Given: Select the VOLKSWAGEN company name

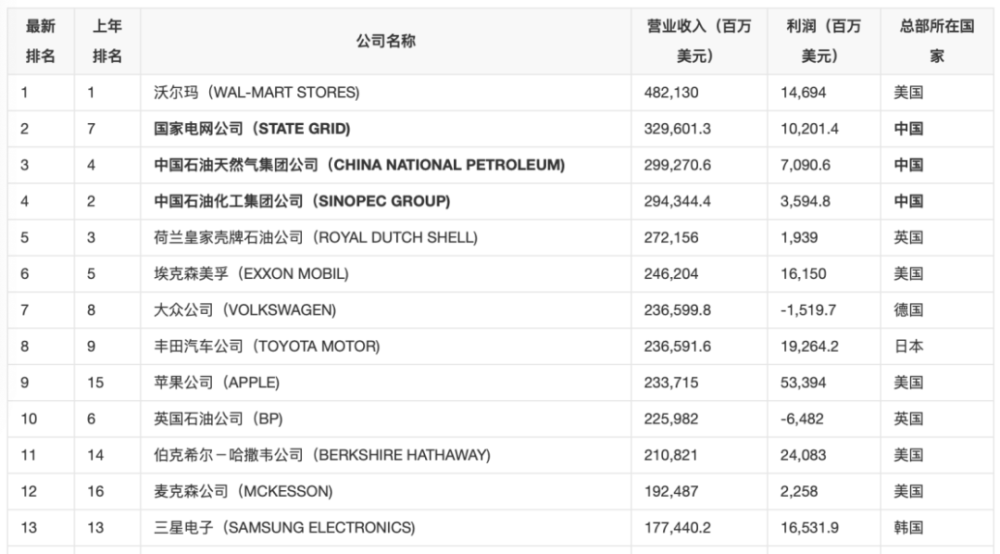Looking at the screenshot, I should click(245, 310).
